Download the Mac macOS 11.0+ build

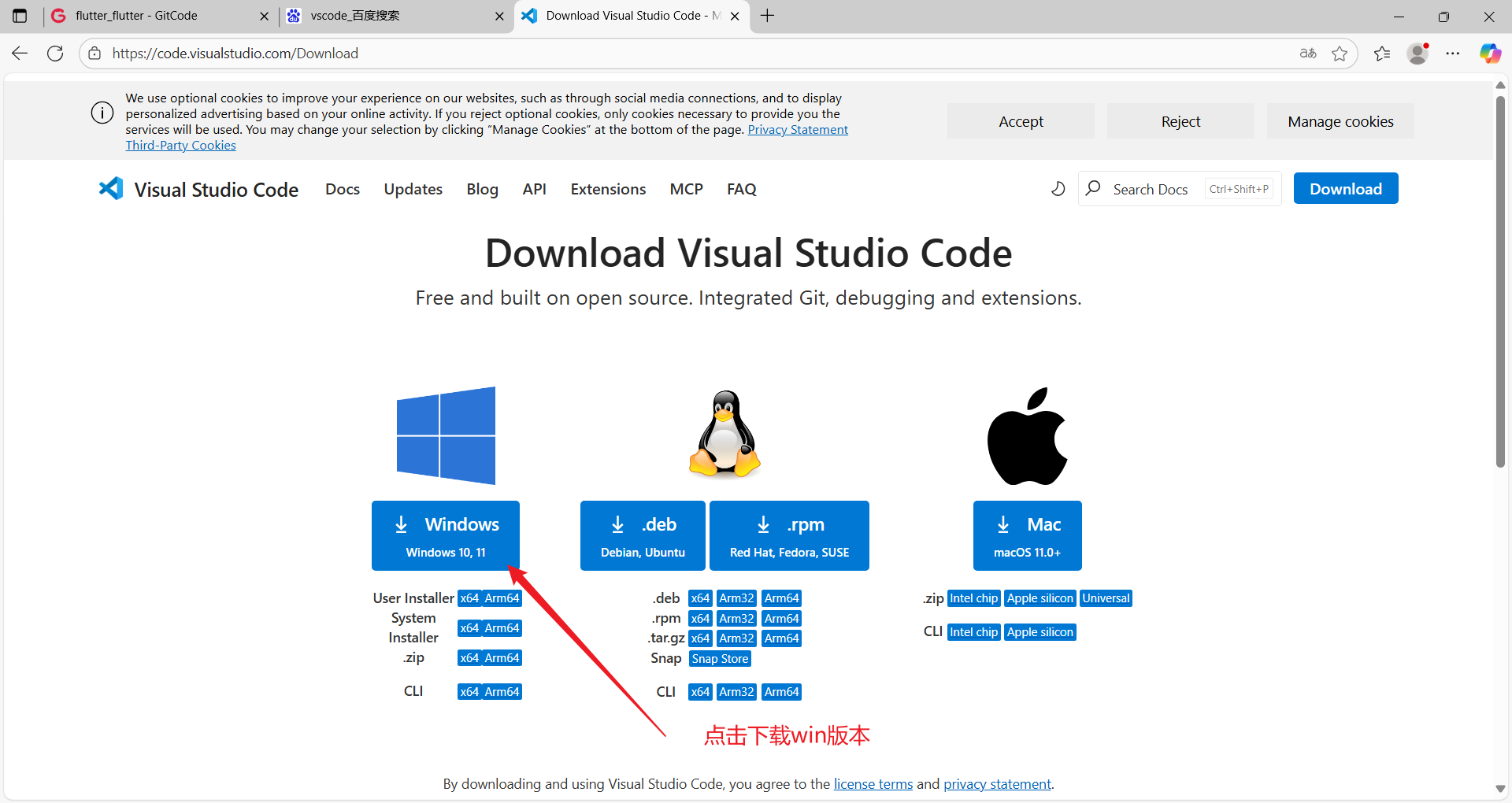pyautogui.click(x=1027, y=535)
